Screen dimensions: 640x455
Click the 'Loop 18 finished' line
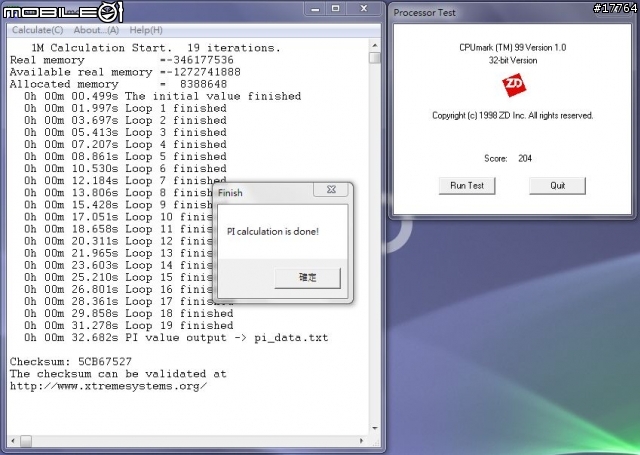click(129, 313)
